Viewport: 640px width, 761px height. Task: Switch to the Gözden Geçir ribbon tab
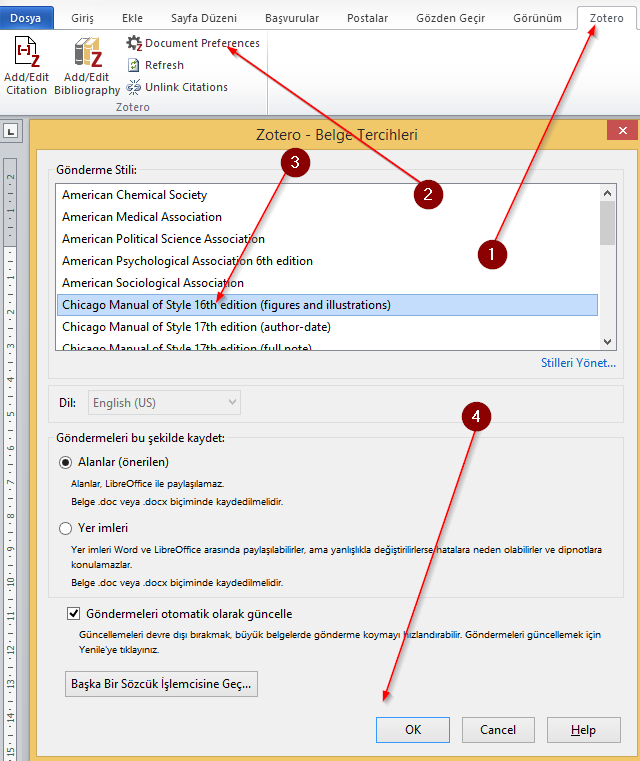coord(450,18)
